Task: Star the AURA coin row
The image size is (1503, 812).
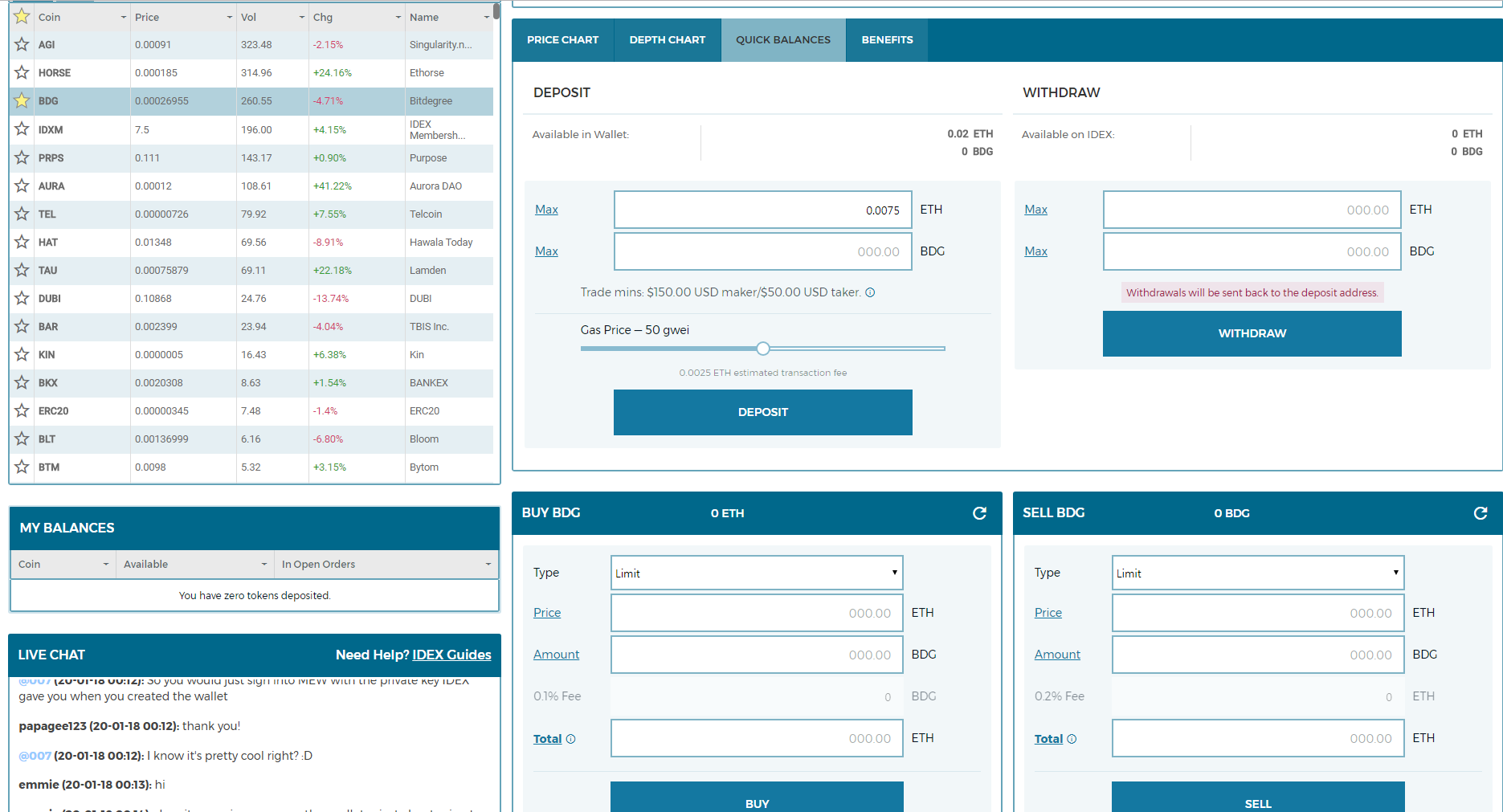Action: (22, 186)
